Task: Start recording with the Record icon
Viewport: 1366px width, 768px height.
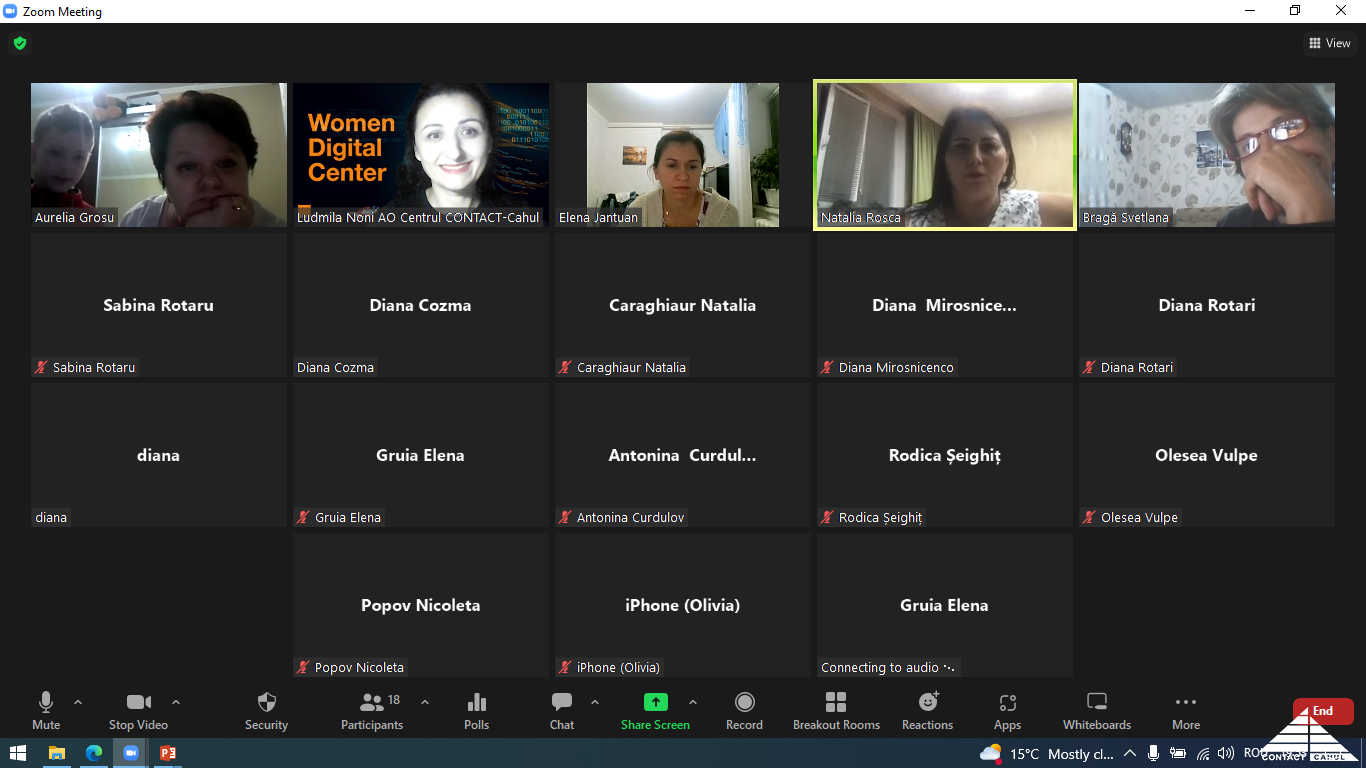Action: pyautogui.click(x=744, y=703)
